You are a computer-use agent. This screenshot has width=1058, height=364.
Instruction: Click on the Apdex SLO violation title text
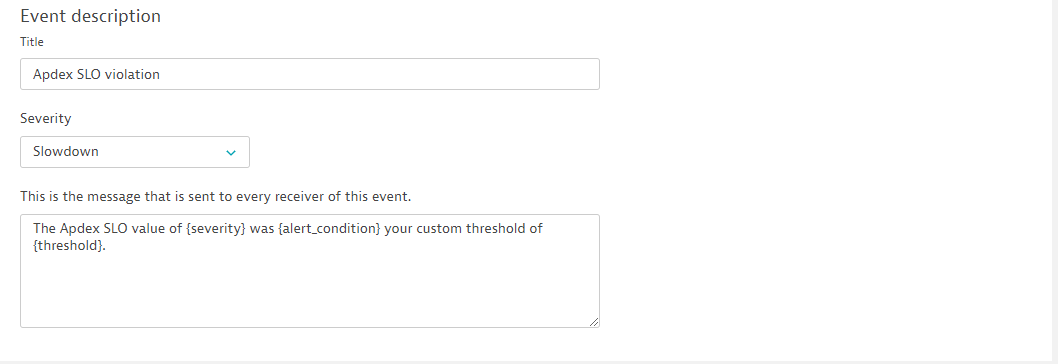tap(96, 74)
